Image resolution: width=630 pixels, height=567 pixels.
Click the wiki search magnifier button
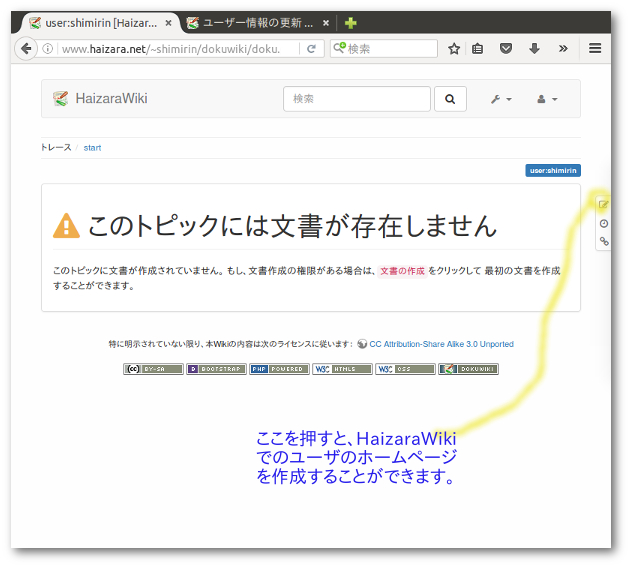coord(450,99)
